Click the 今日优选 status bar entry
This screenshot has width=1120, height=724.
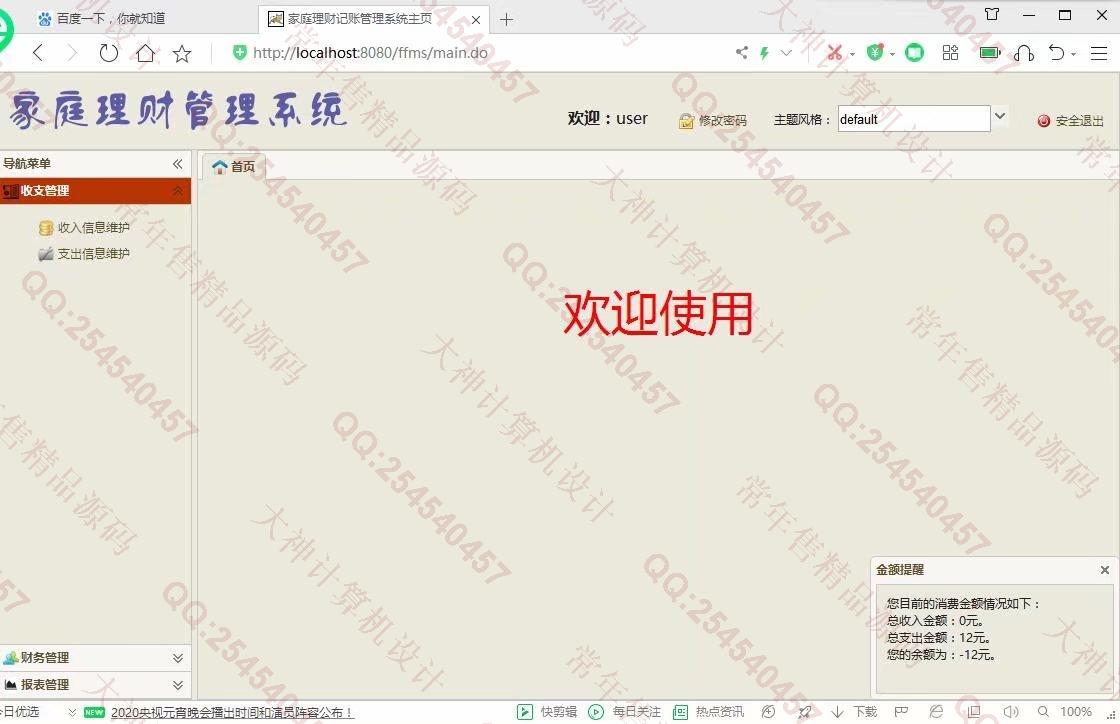coord(20,712)
